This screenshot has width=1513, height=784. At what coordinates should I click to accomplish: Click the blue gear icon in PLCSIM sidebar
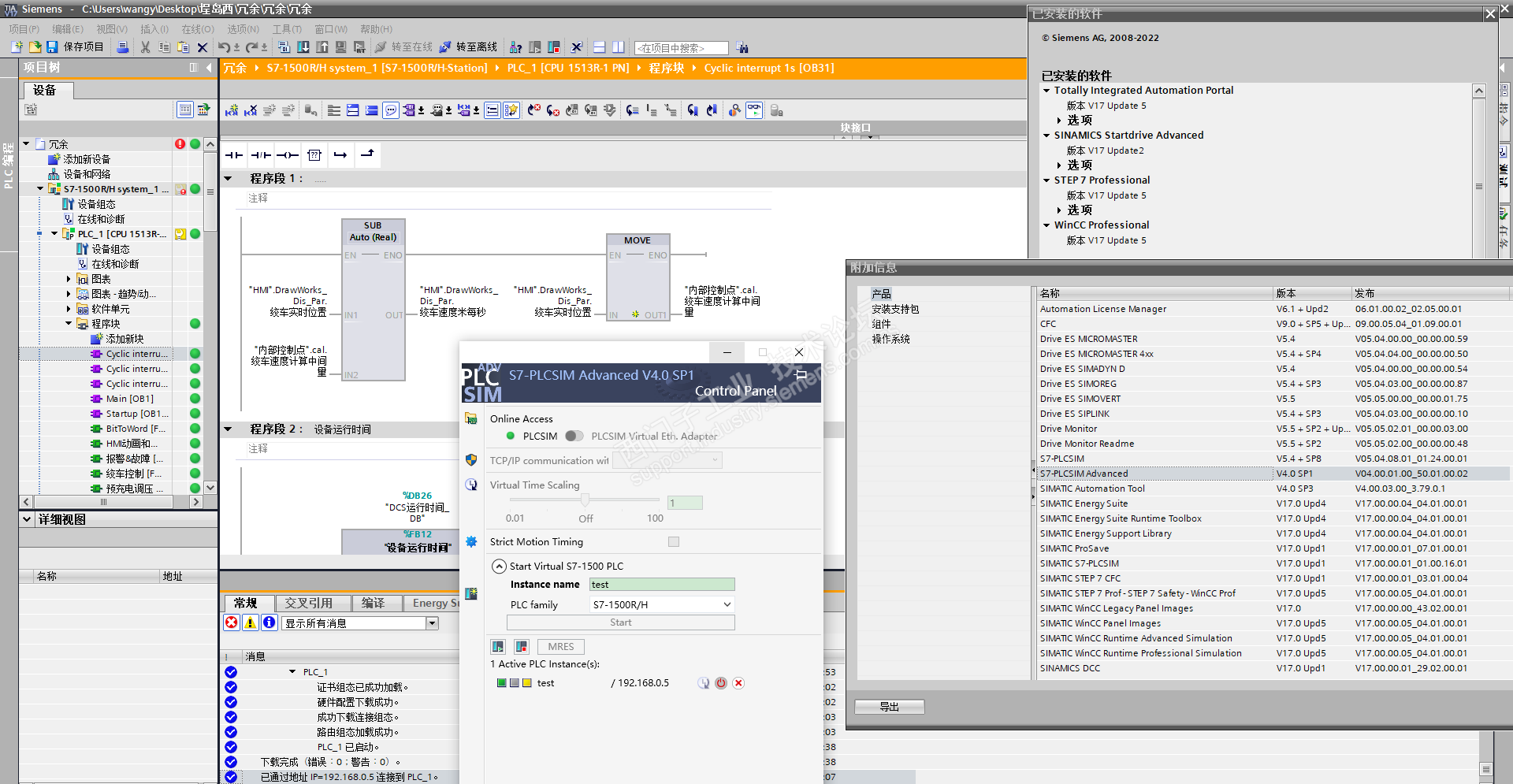pyautogui.click(x=471, y=541)
